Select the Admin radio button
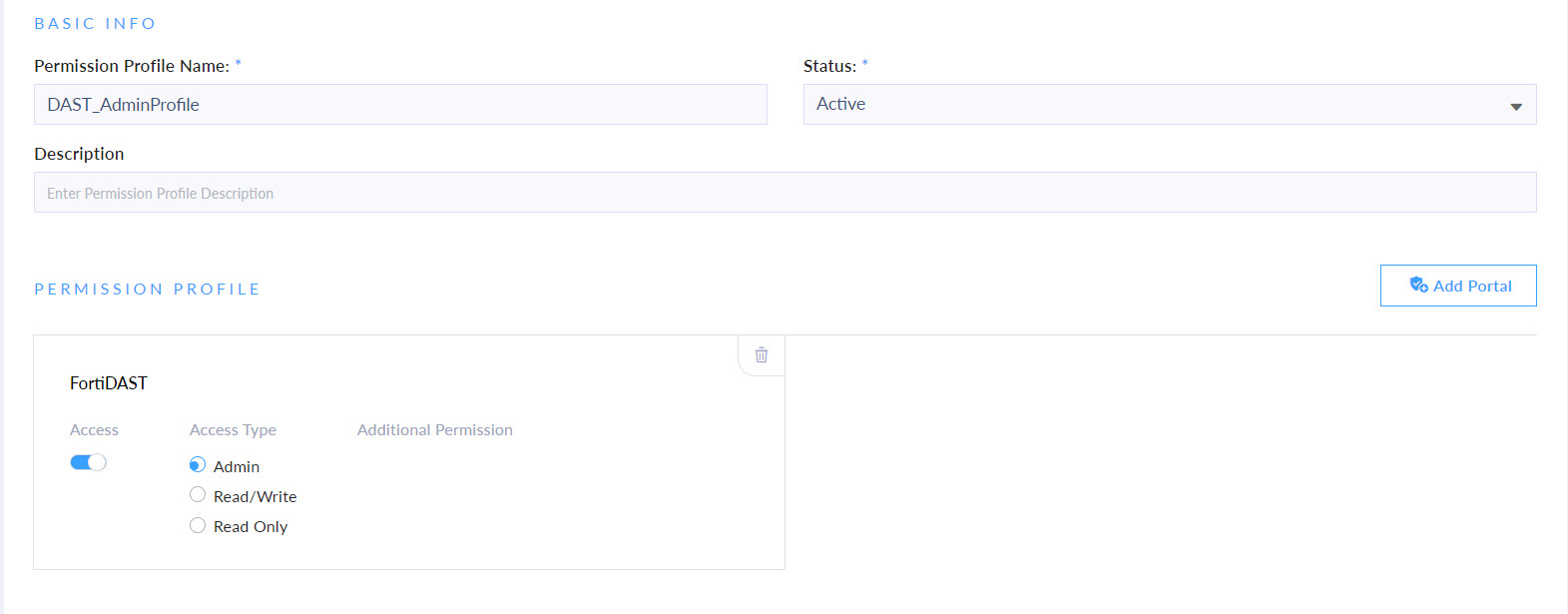The width and height of the screenshot is (1568, 614). [198, 465]
